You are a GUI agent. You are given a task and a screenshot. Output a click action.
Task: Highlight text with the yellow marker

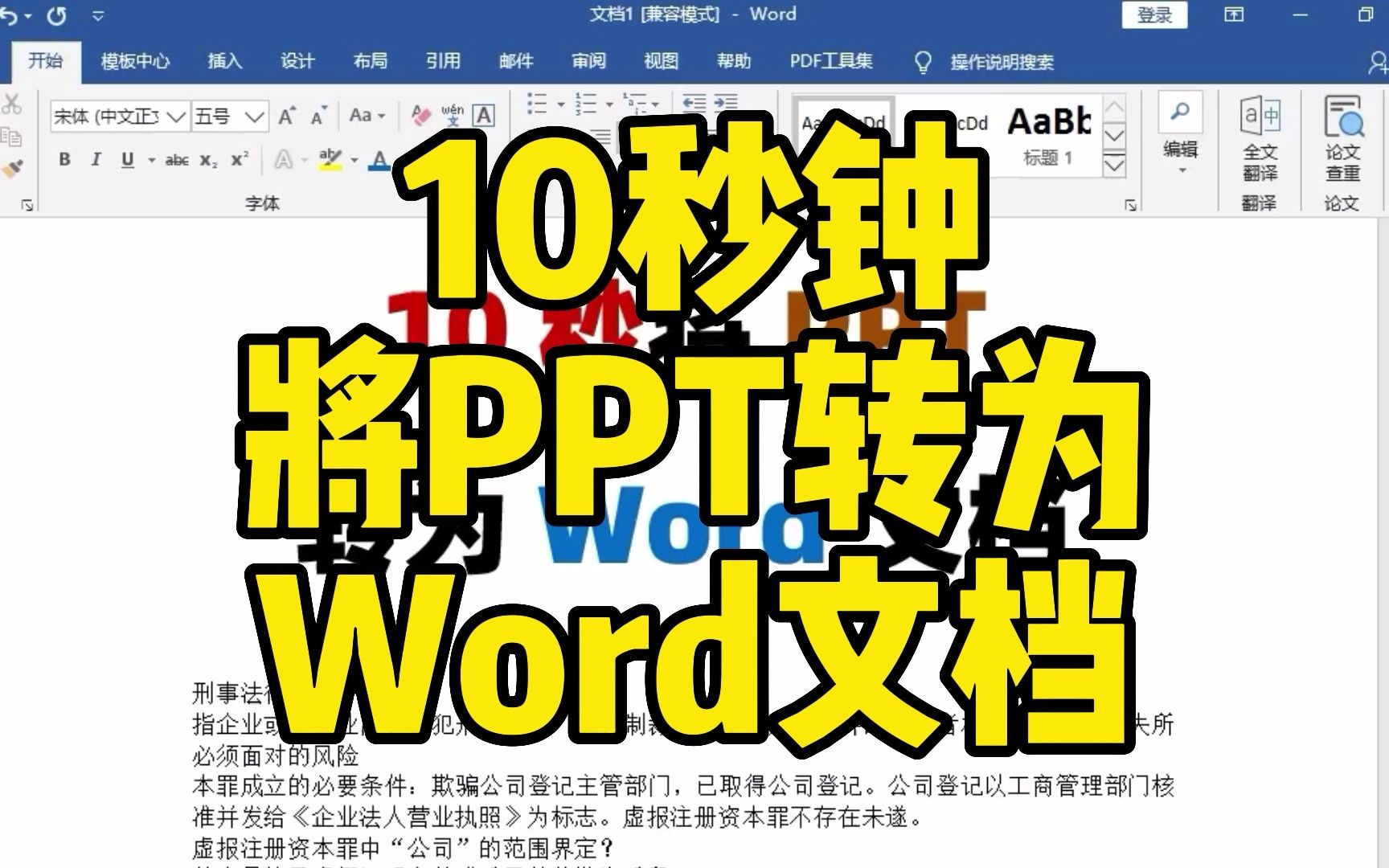(x=330, y=159)
